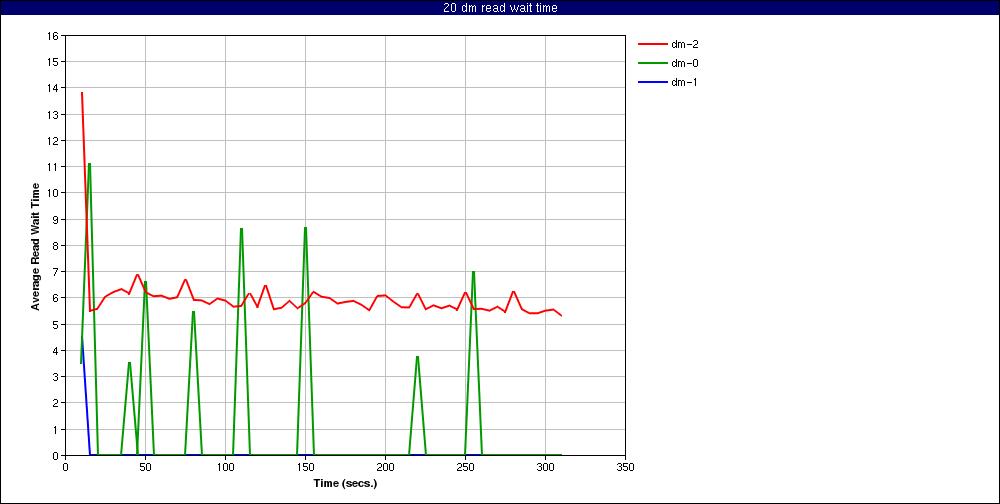Click the 13 tick on the vertical axis
This screenshot has width=1000, height=504.
(x=53, y=114)
